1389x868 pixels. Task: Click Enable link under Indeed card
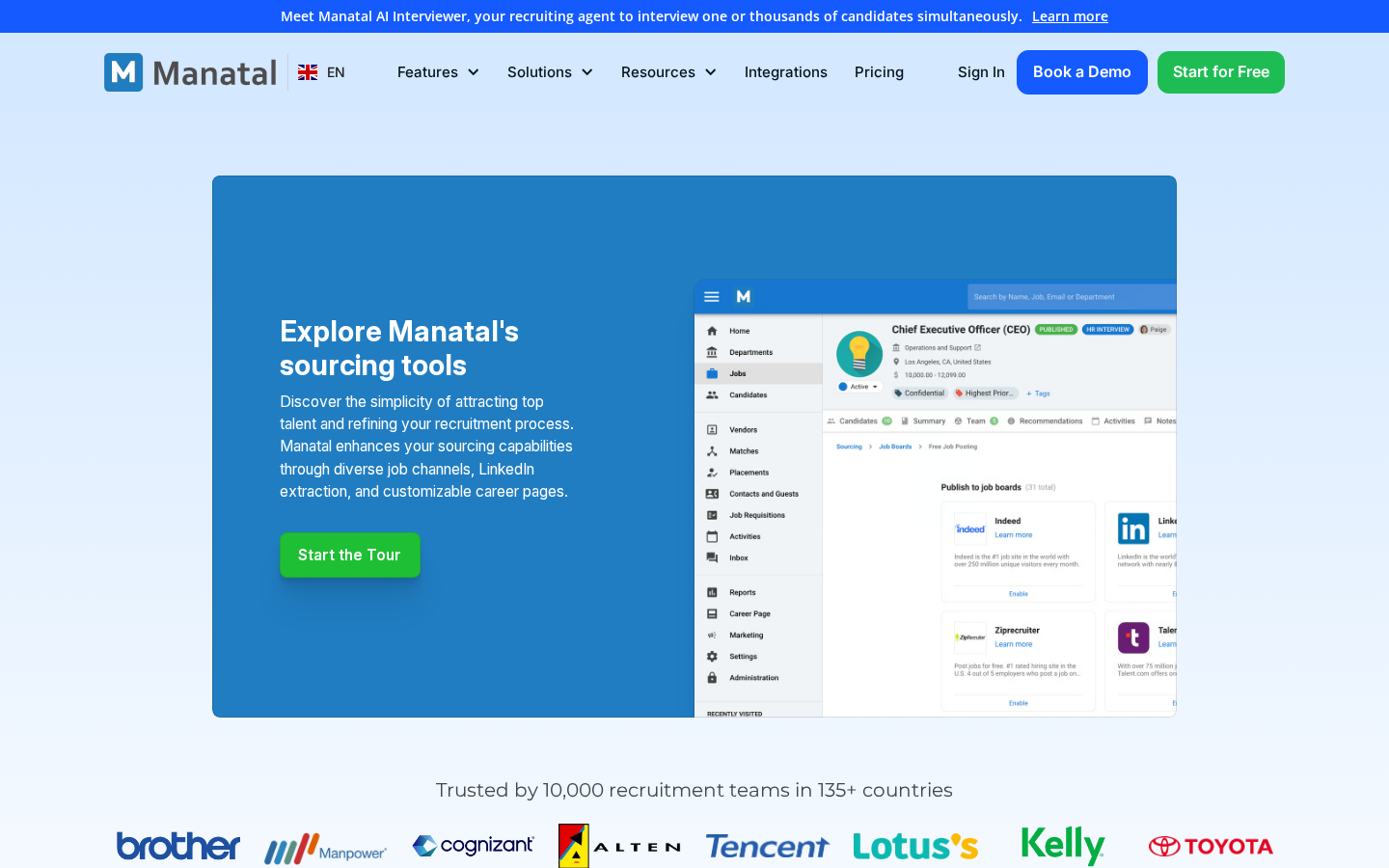1019,594
